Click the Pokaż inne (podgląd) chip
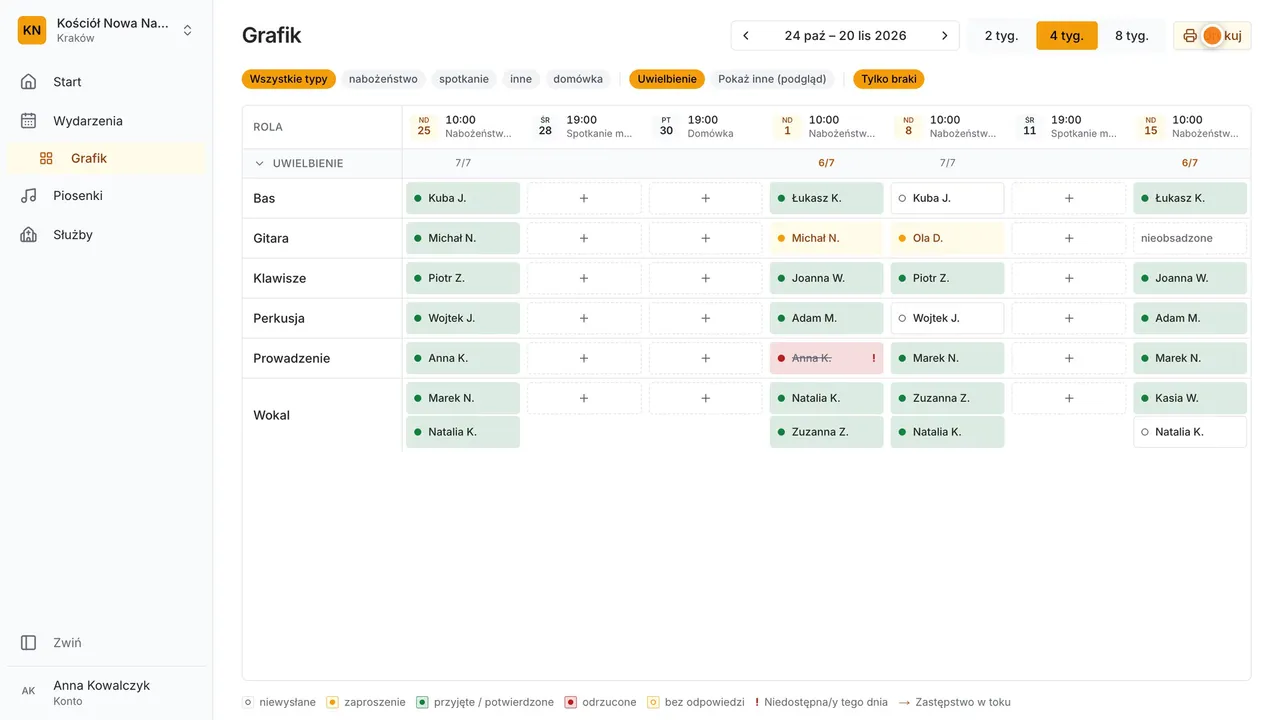 772,79
